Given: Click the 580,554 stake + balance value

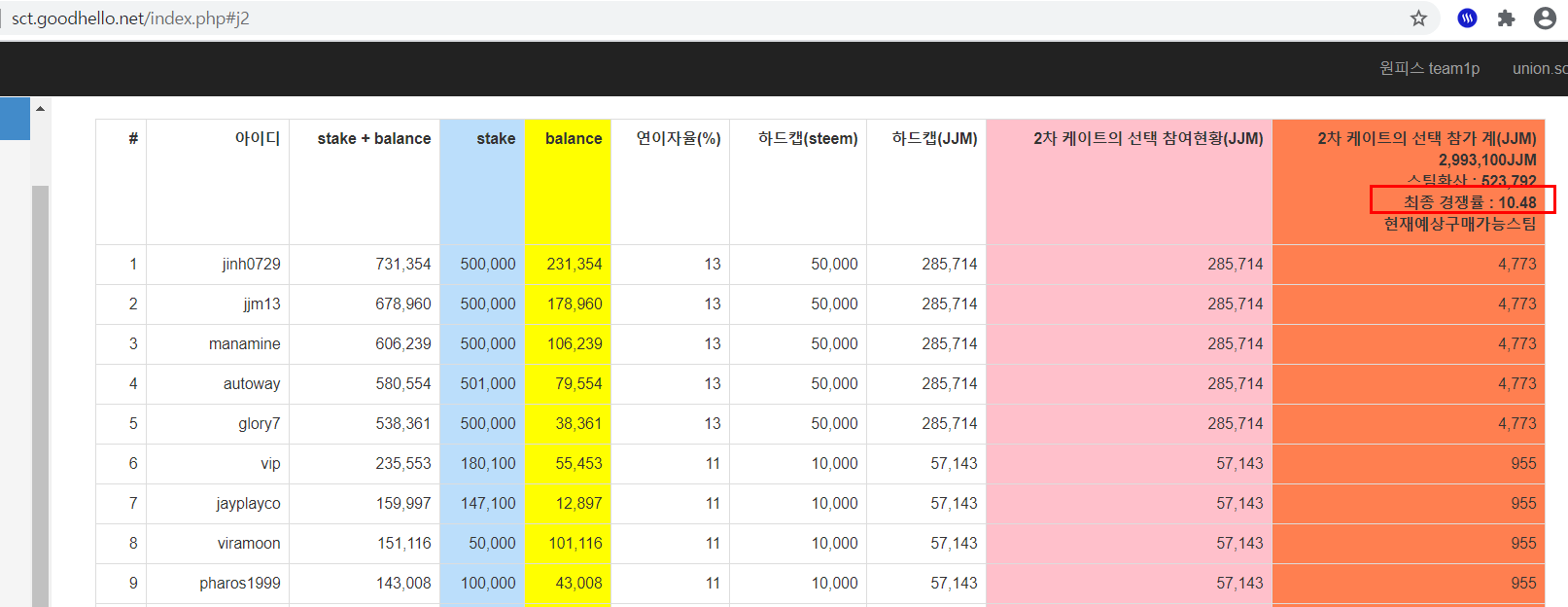Looking at the screenshot, I should coord(403,383).
